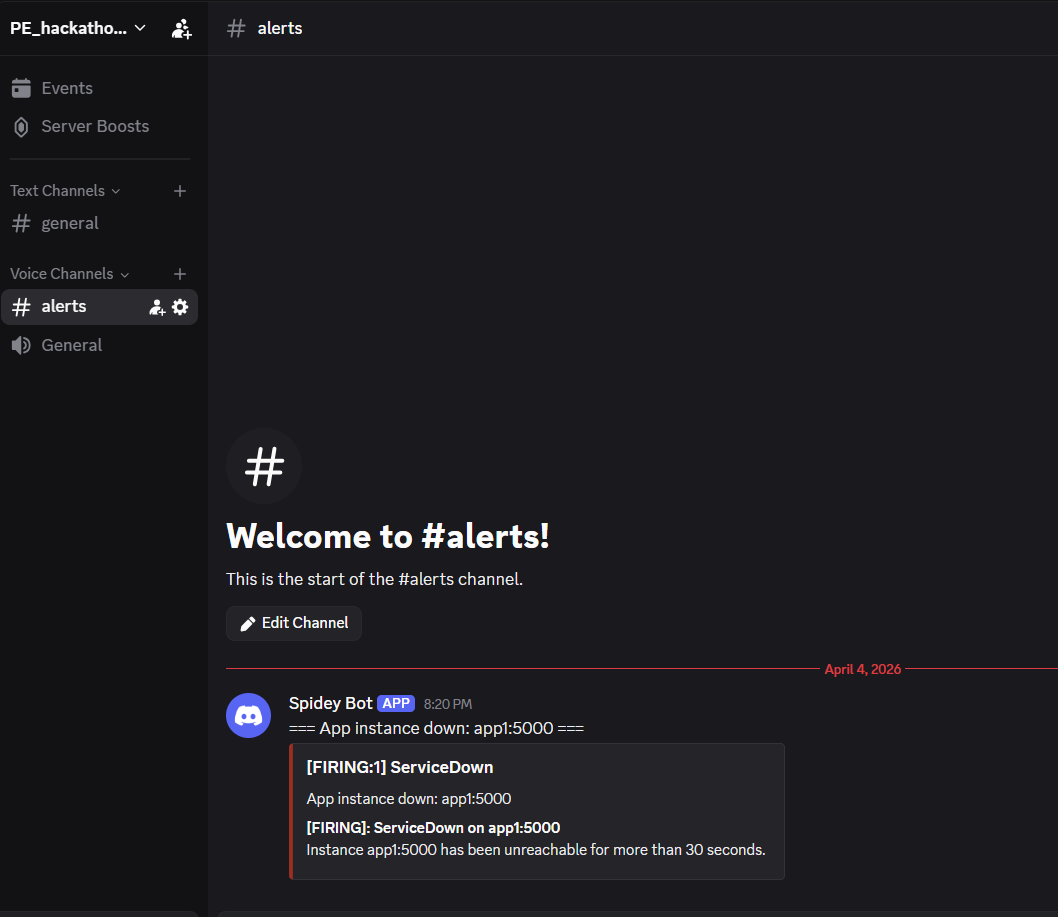Click the Events calendar icon
This screenshot has width=1058, height=917.
(x=21, y=88)
